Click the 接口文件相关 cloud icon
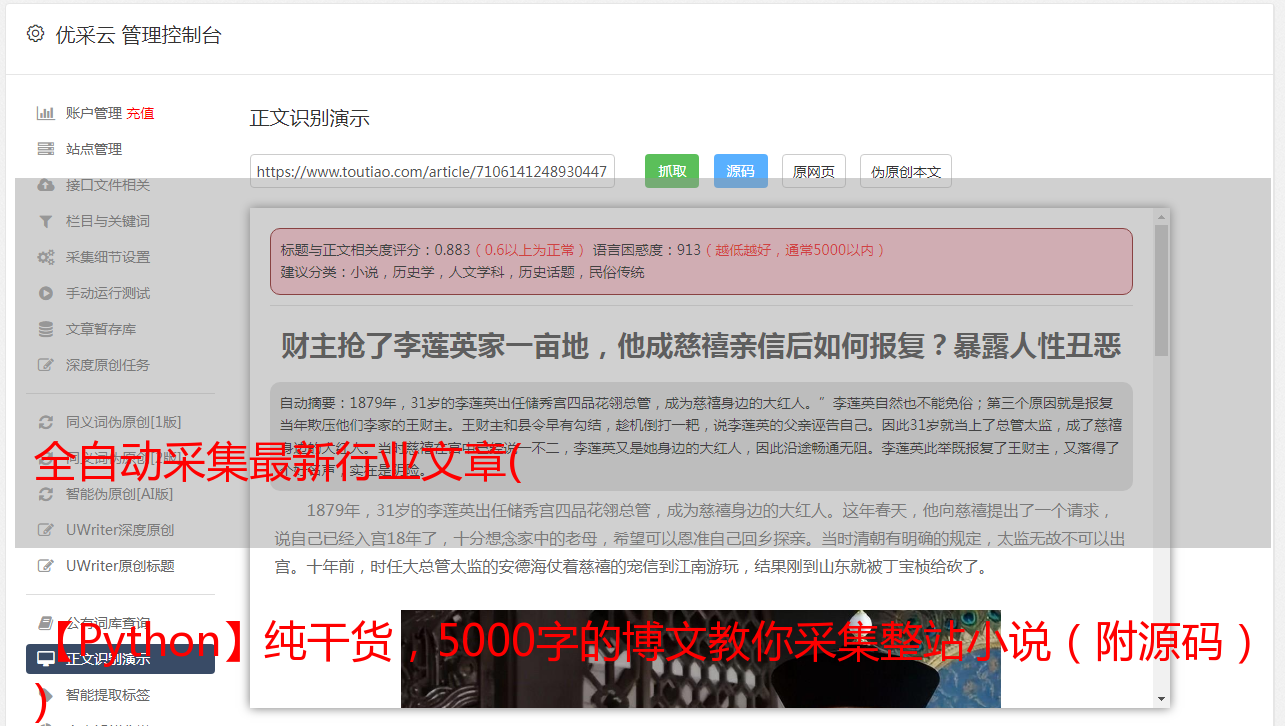The image size is (1285, 726). click(46, 185)
